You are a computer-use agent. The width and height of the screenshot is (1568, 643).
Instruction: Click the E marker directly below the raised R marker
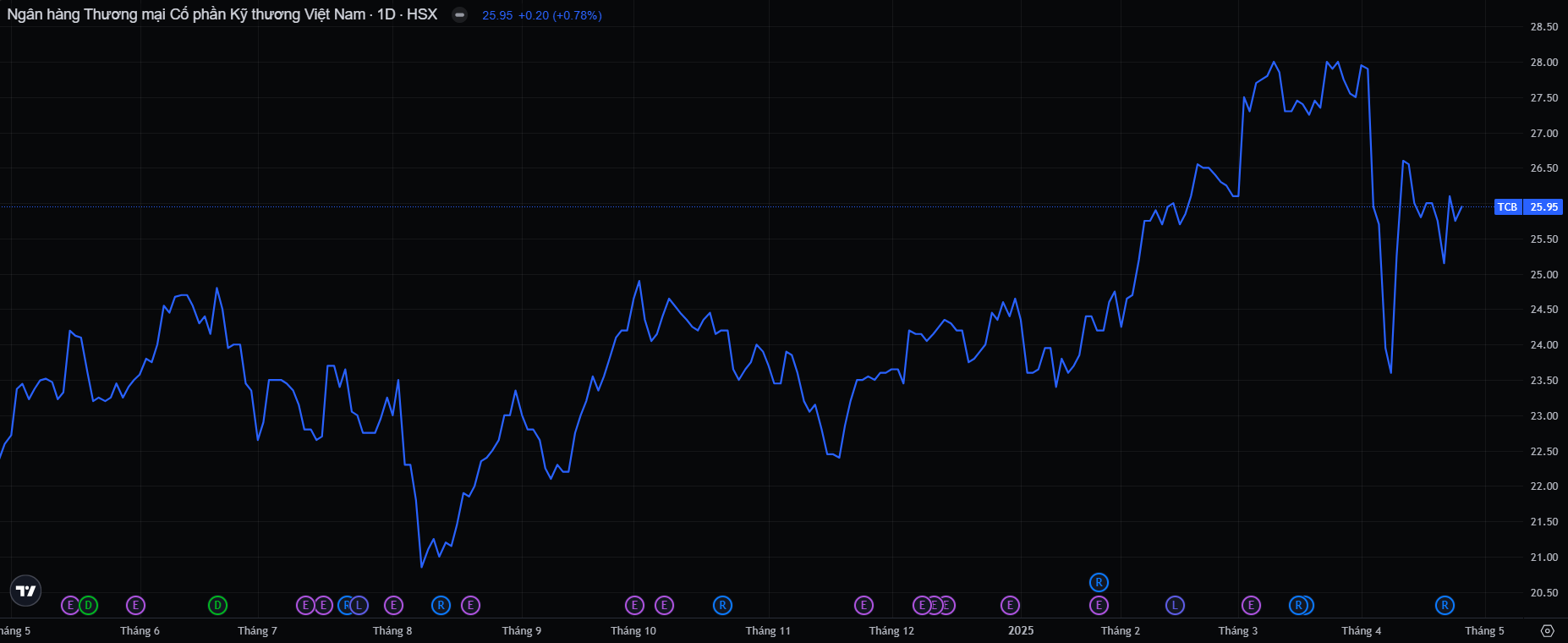click(x=1099, y=605)
